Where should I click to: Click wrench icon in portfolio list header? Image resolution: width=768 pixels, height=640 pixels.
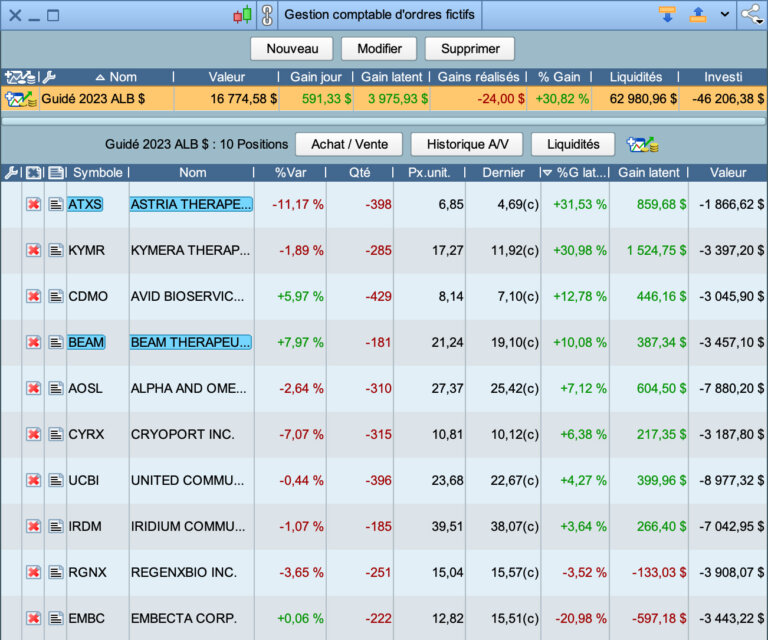point(49,77)
